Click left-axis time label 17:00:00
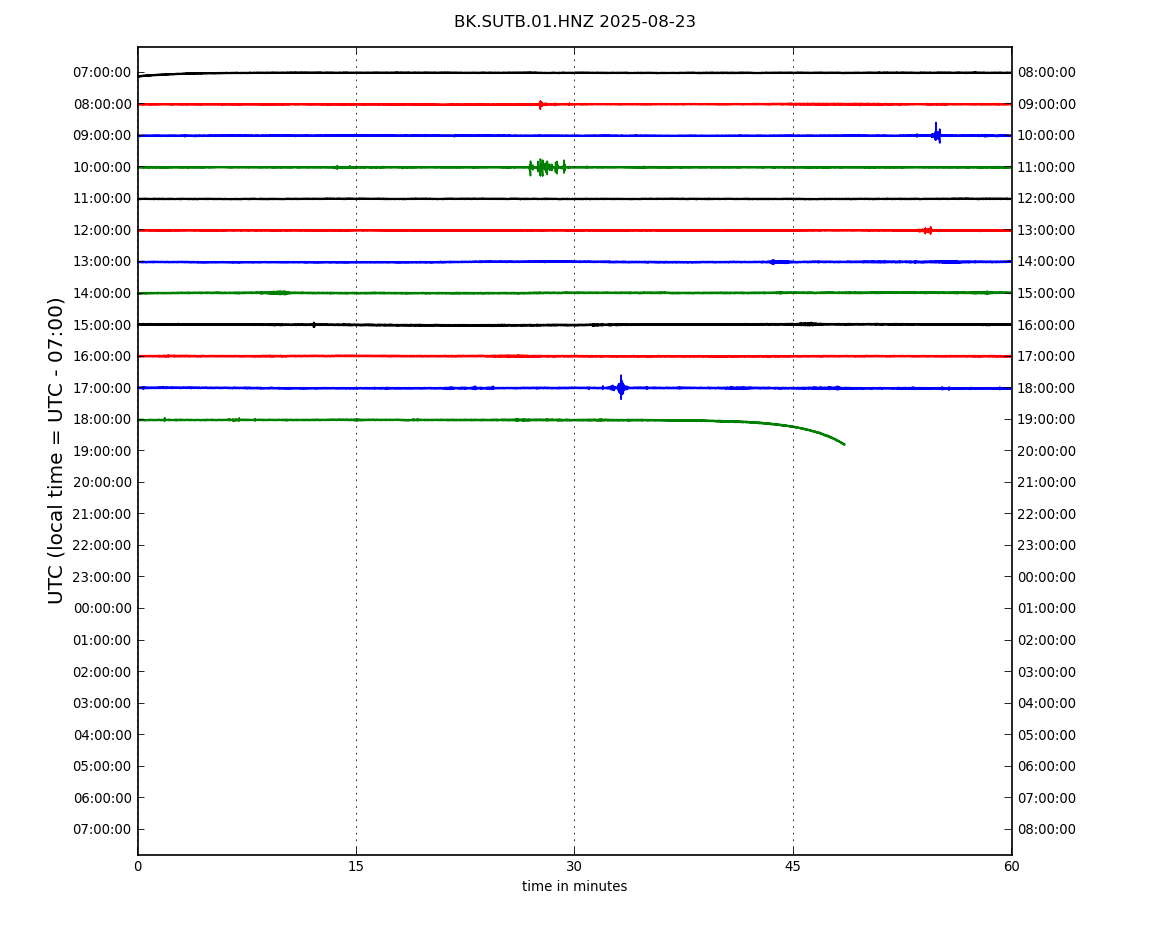This screenshot has height=950, width=1150. click(102, 388)
